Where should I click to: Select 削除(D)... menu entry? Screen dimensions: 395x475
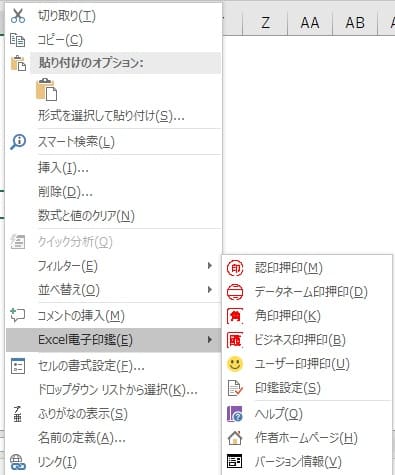(65, 192)
